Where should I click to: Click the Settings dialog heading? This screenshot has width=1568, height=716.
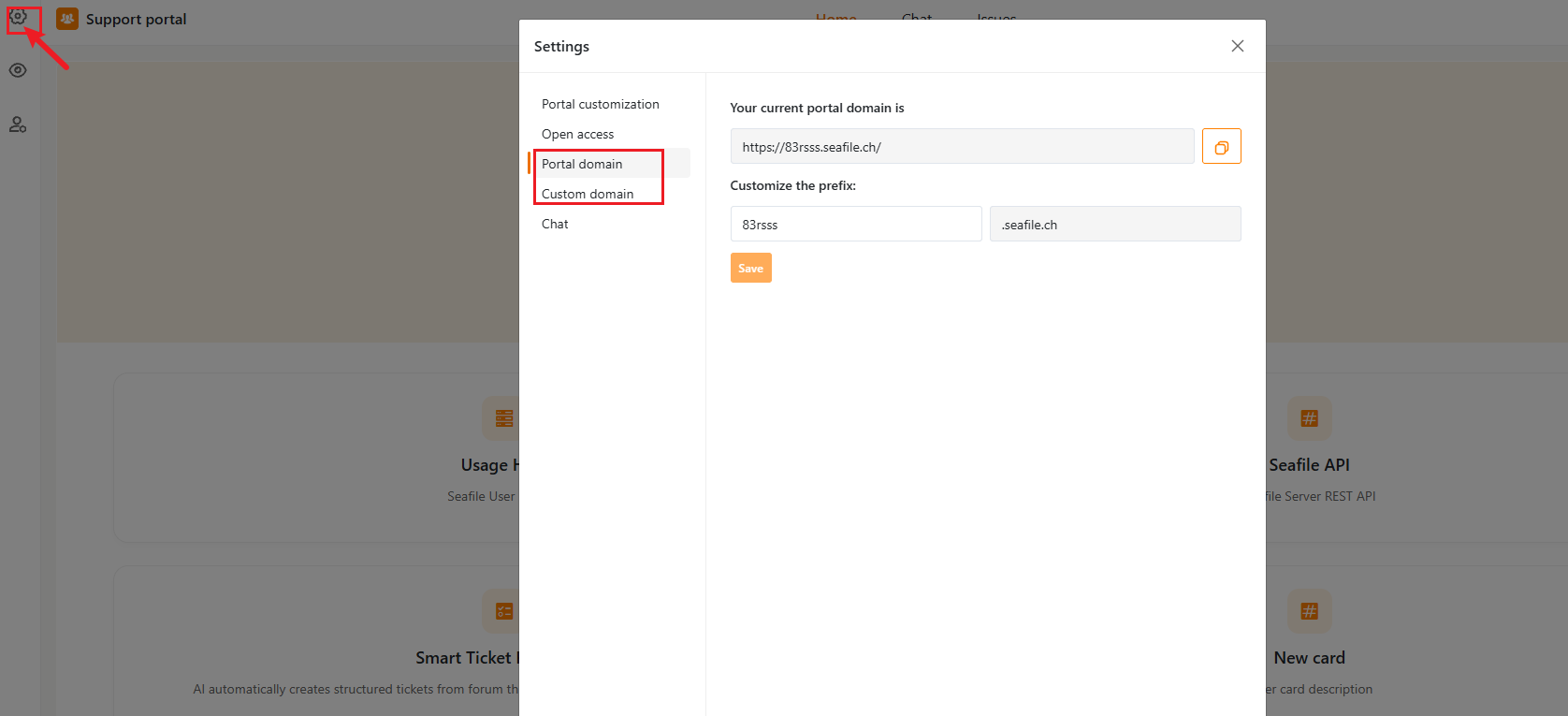561,46
